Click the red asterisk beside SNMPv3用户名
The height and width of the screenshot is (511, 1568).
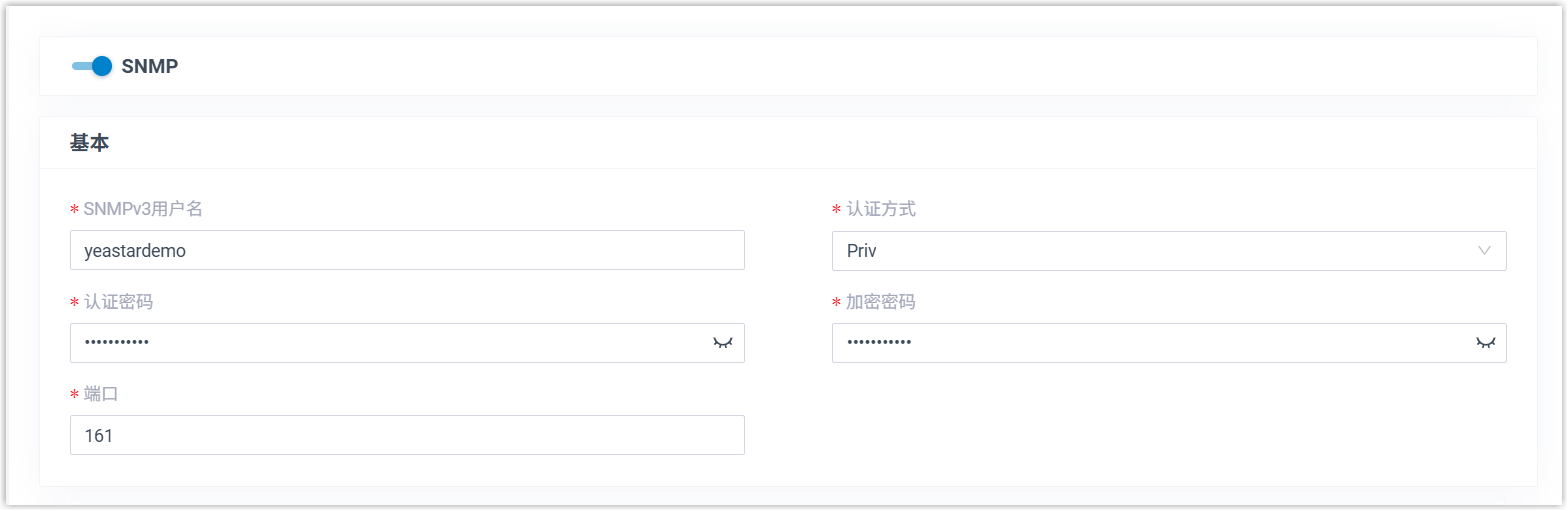pyautogui.click(x=75, y=210)
